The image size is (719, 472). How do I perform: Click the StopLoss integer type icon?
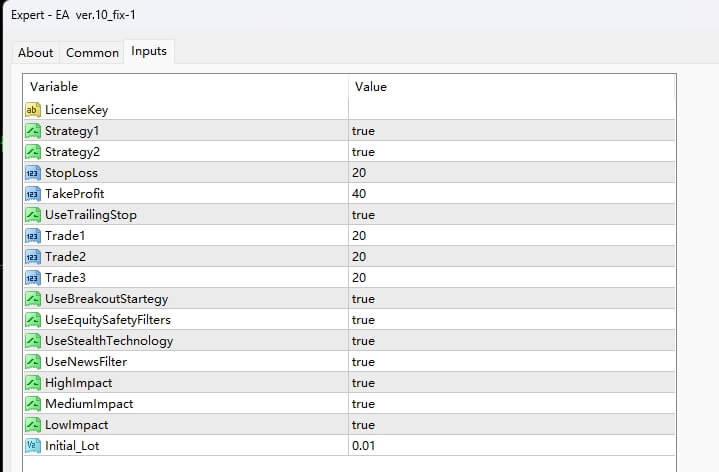click(32, 173)
